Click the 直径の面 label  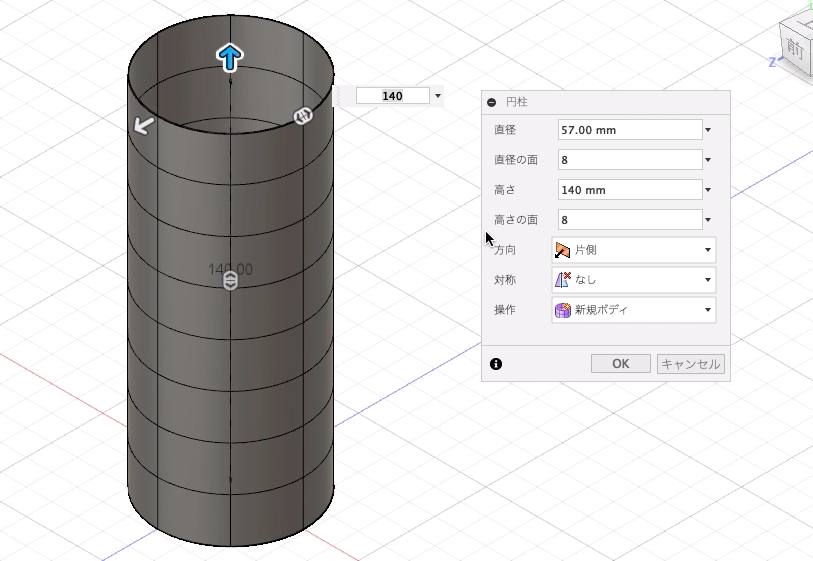click(x=516, y=160)
